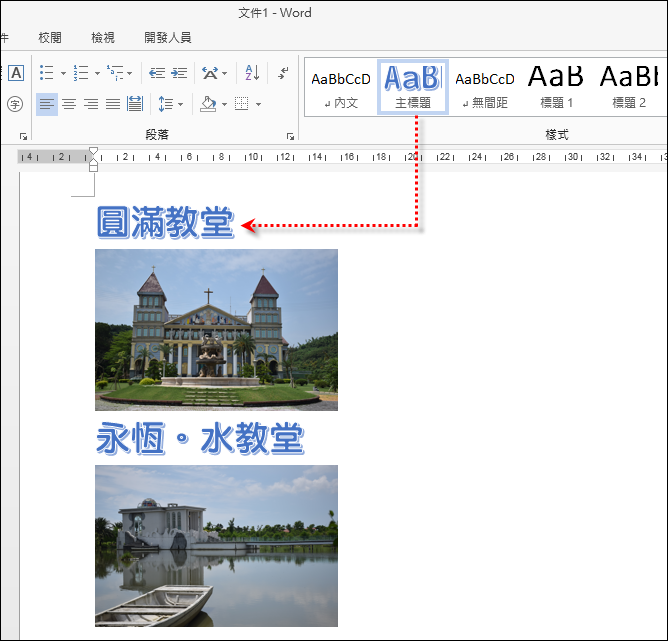Apply the 標題 2 style
The width and height of the screenshot is (668, 641).
[629, 88]
